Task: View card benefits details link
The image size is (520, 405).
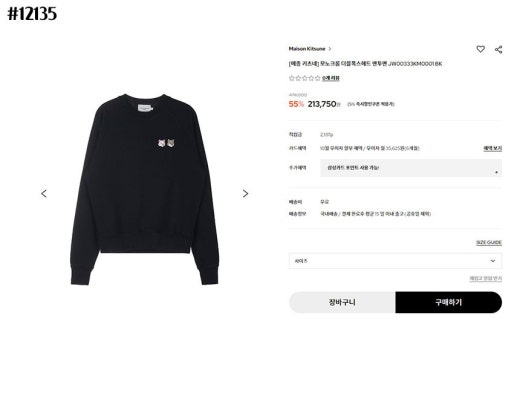Action: tap(493, 148)
